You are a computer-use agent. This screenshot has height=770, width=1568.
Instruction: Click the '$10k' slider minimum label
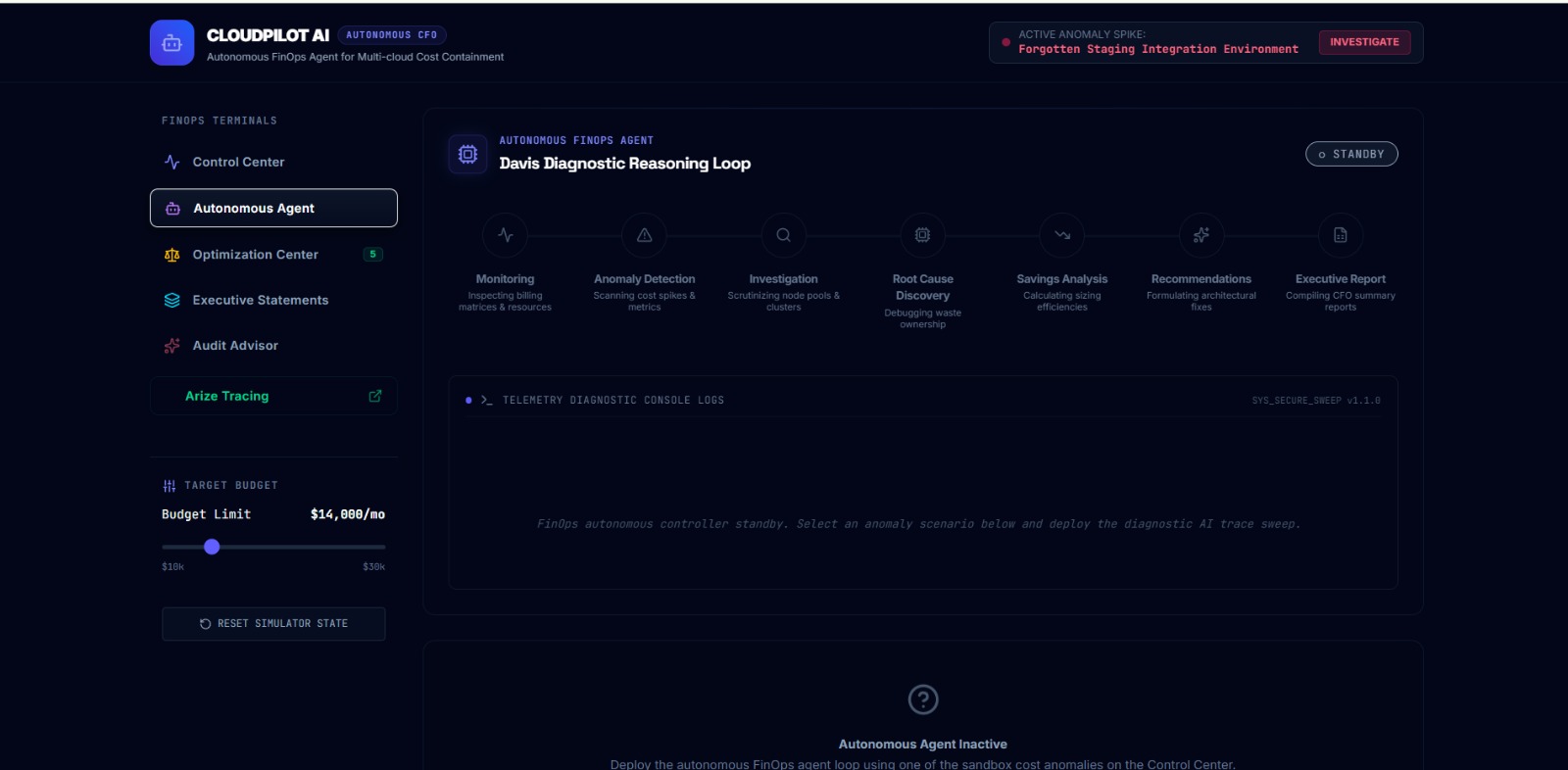point(173,567)
